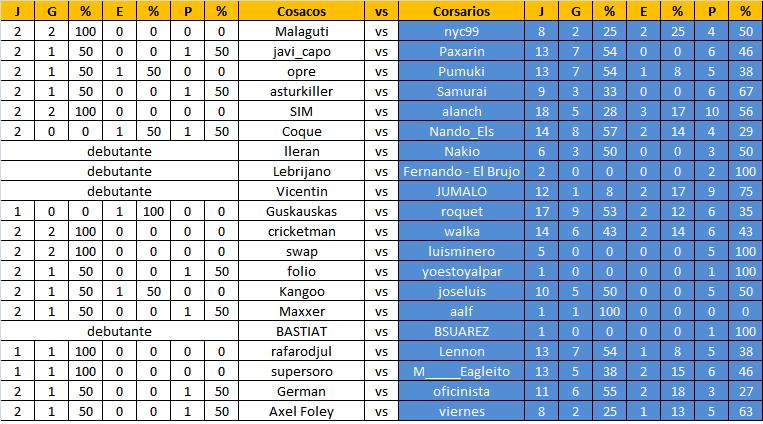The image size is (763, 424).
Task: Click the debutante cell beside BASTIAT
Action: (x=119, y=332)
